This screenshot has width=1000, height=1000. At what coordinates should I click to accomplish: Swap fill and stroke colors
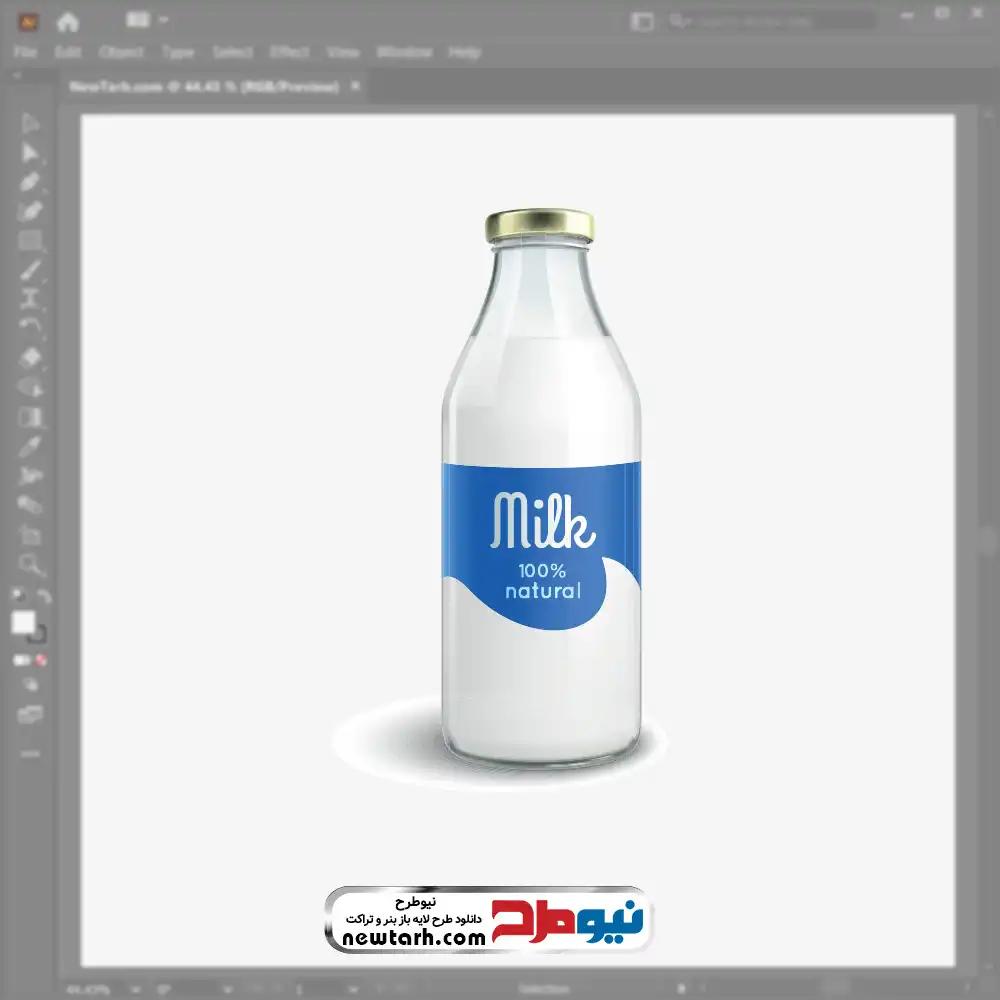tap(44, 596)
